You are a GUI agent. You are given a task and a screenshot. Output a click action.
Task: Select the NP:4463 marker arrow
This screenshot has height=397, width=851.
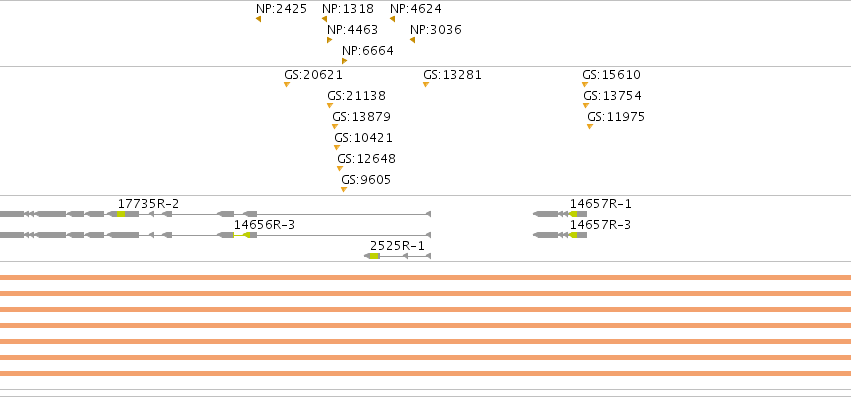click(x=329, y=40)
